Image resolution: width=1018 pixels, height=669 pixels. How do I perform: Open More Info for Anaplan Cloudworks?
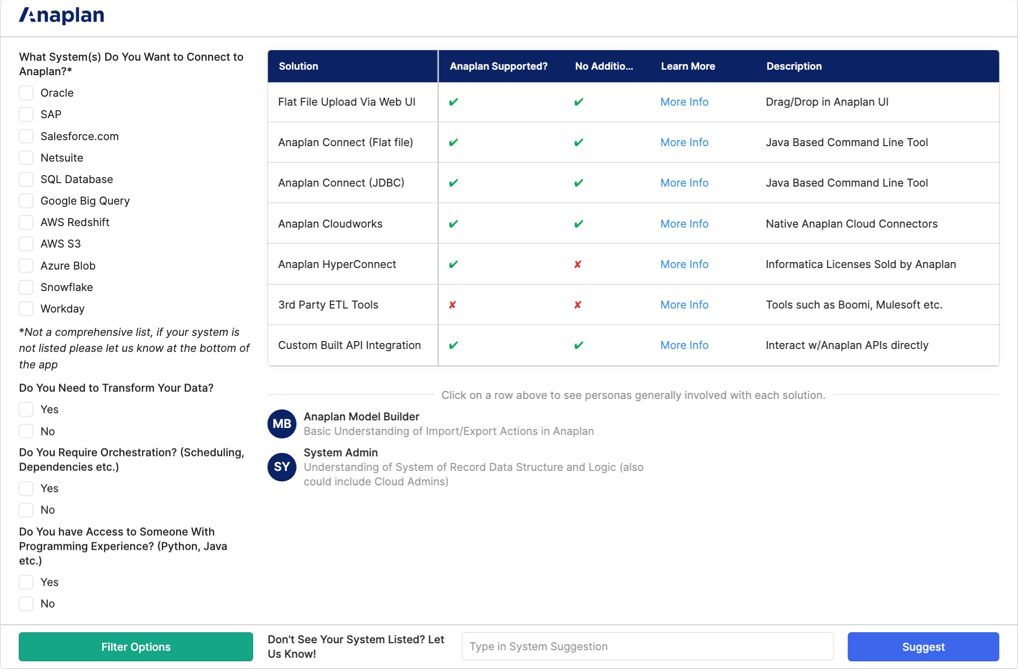[x=684, y=224]
